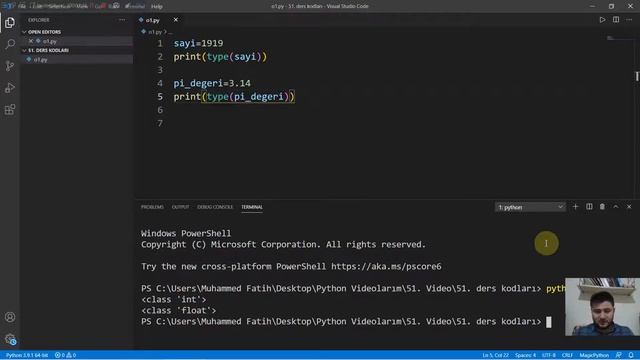Maximize the terminal panel with chevron up
The image size is (640, 360).
point(616,207)
